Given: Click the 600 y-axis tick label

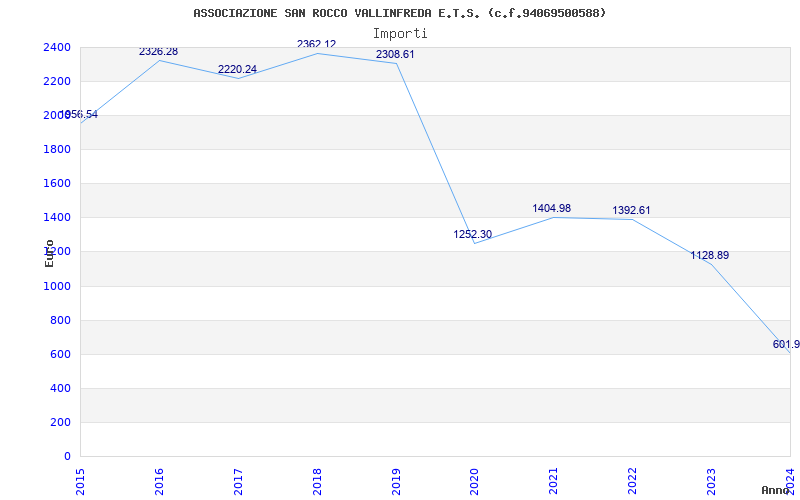Looking at the screenshot, I should [60, 355].
